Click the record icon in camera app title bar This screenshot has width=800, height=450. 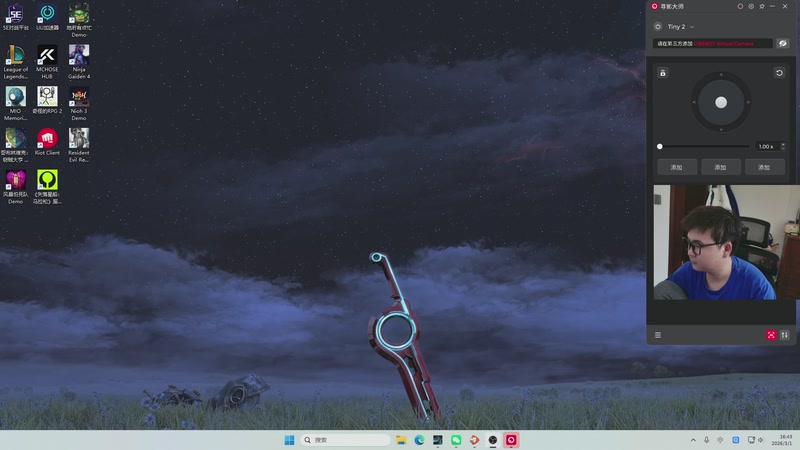click(x=740, y=6)
